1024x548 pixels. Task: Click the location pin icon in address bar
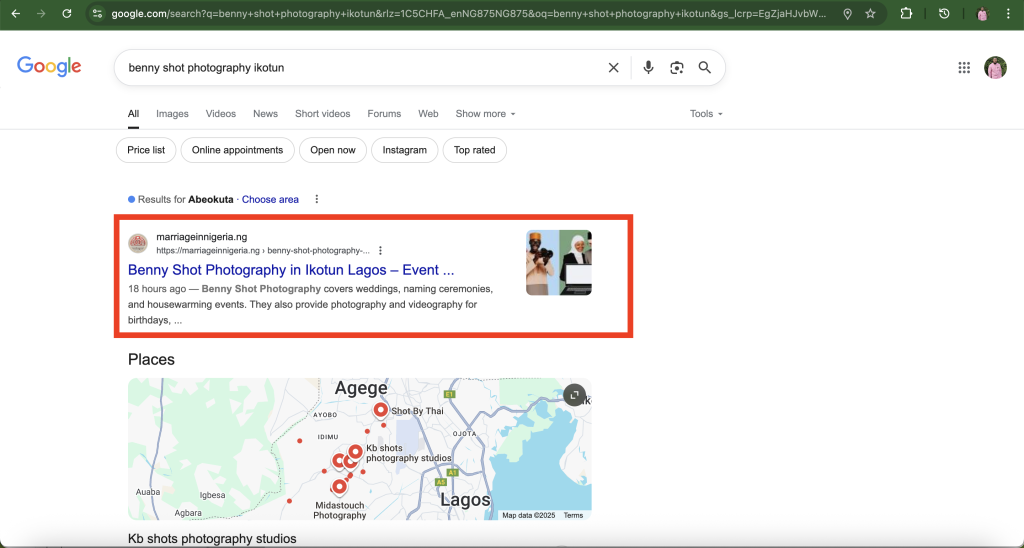[x=847, y=14]
